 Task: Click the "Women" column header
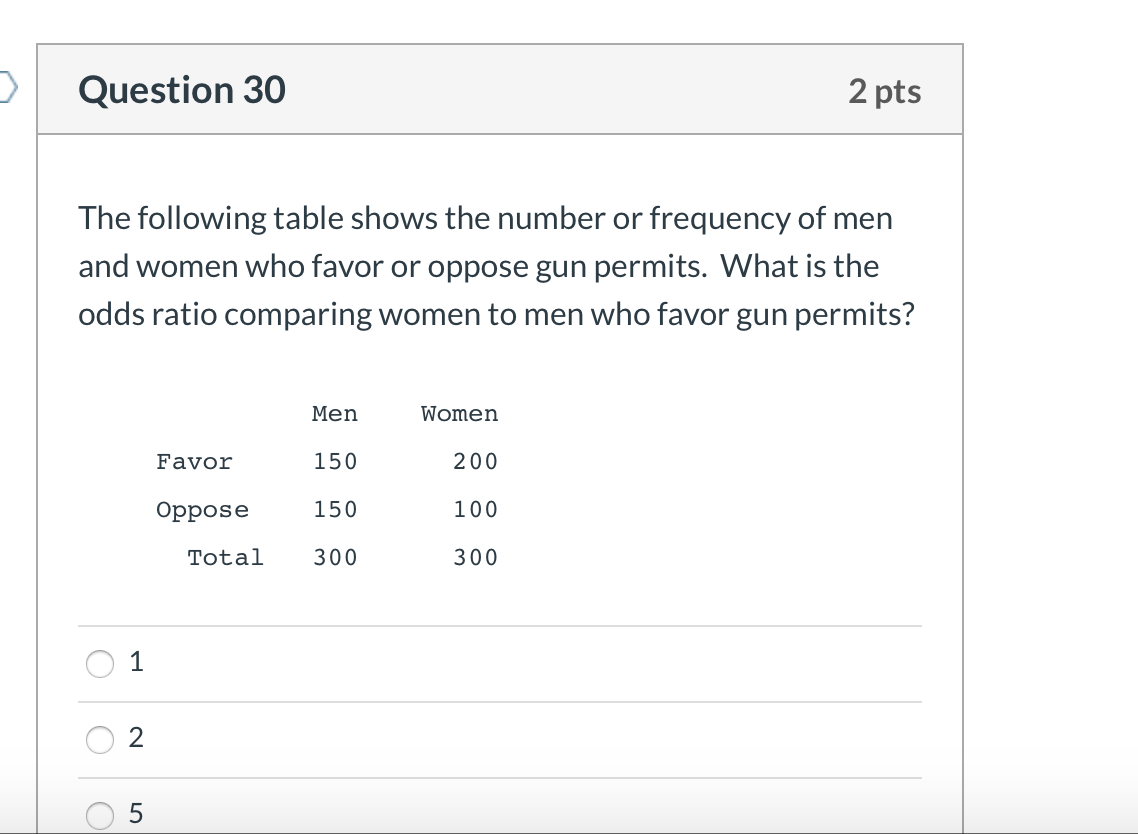(x=459, y=414)
